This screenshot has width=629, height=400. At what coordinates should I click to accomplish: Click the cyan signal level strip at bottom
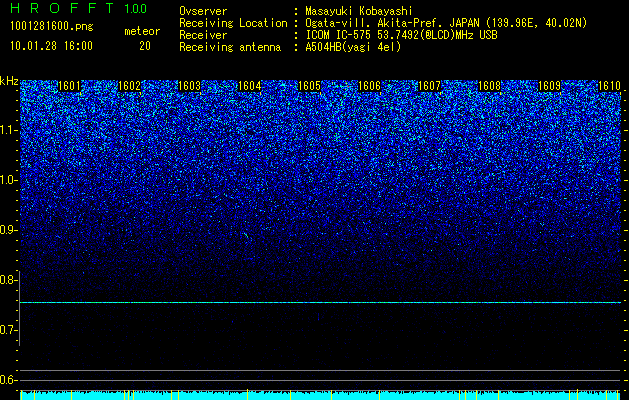[320, 395]
